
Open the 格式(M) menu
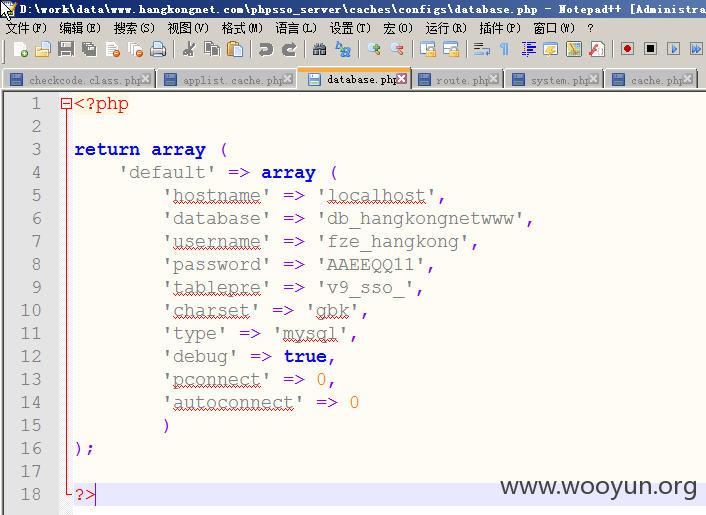(242, 28)
